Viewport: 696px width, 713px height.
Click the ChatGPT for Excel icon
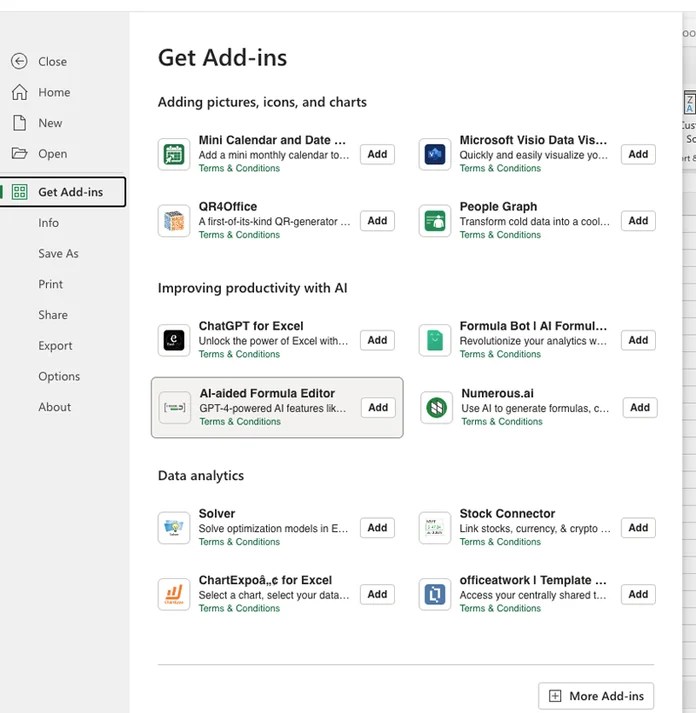coord(174,340)
